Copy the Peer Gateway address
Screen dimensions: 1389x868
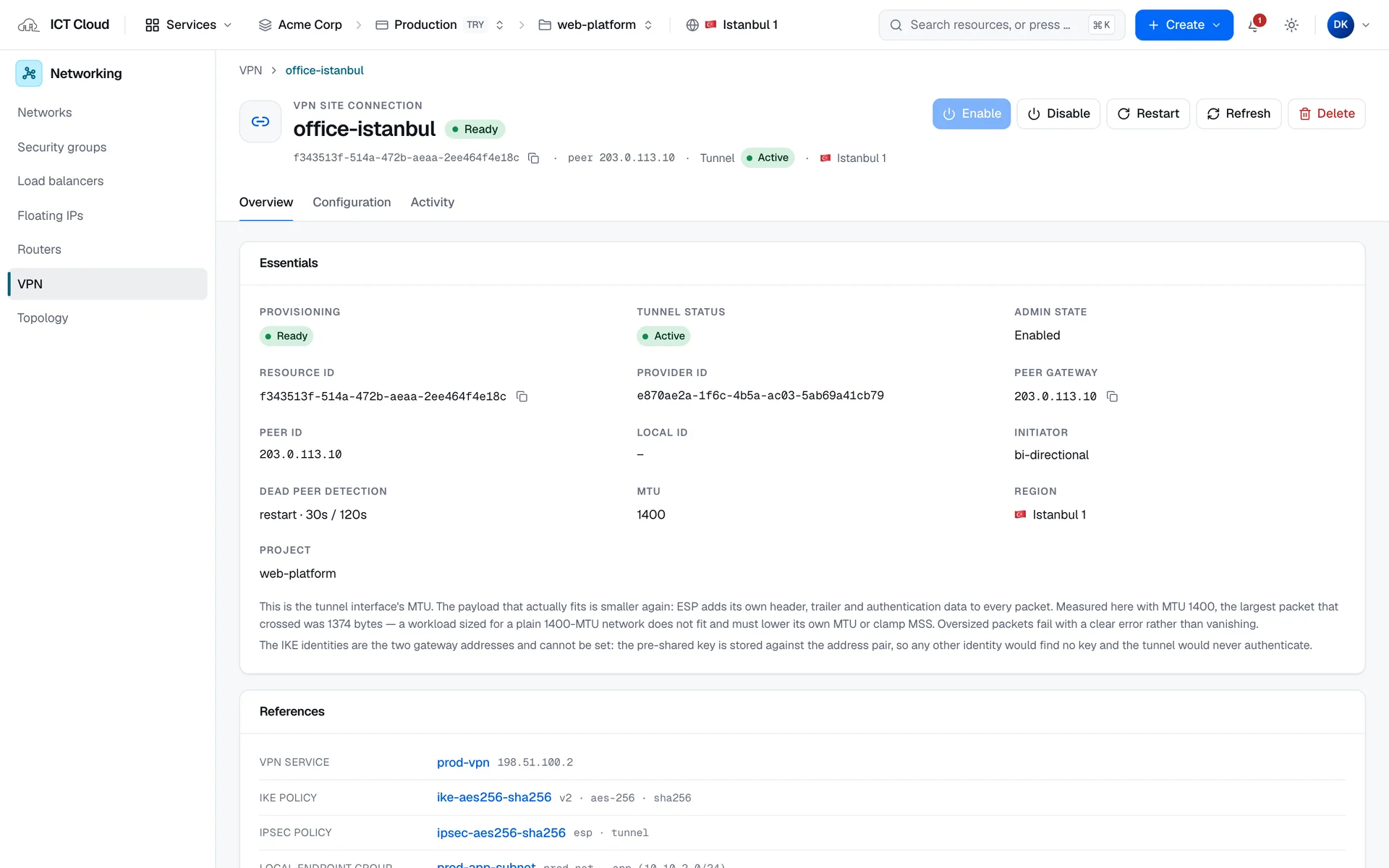pos(1112,396)
